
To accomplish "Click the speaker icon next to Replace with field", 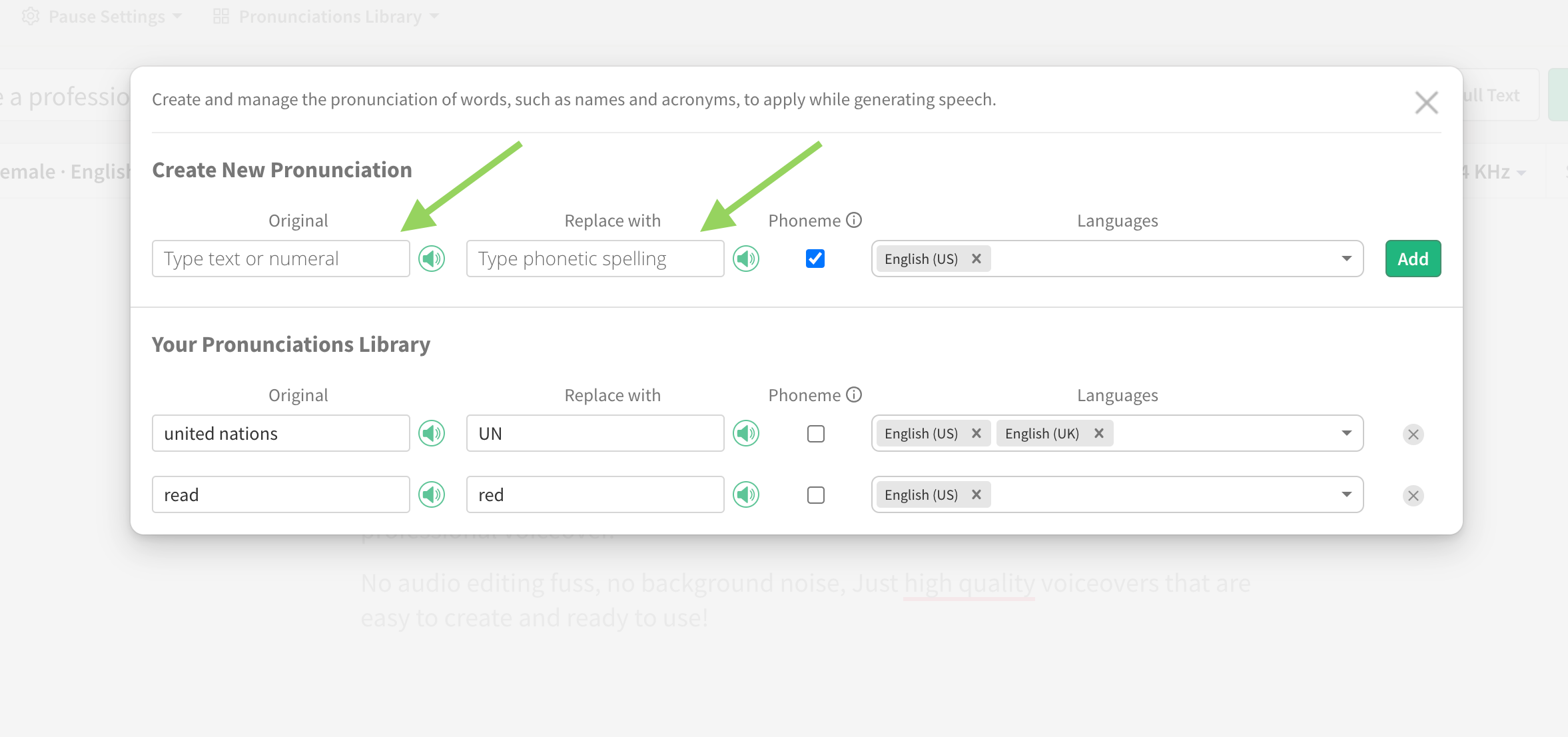I will point(747,258).
